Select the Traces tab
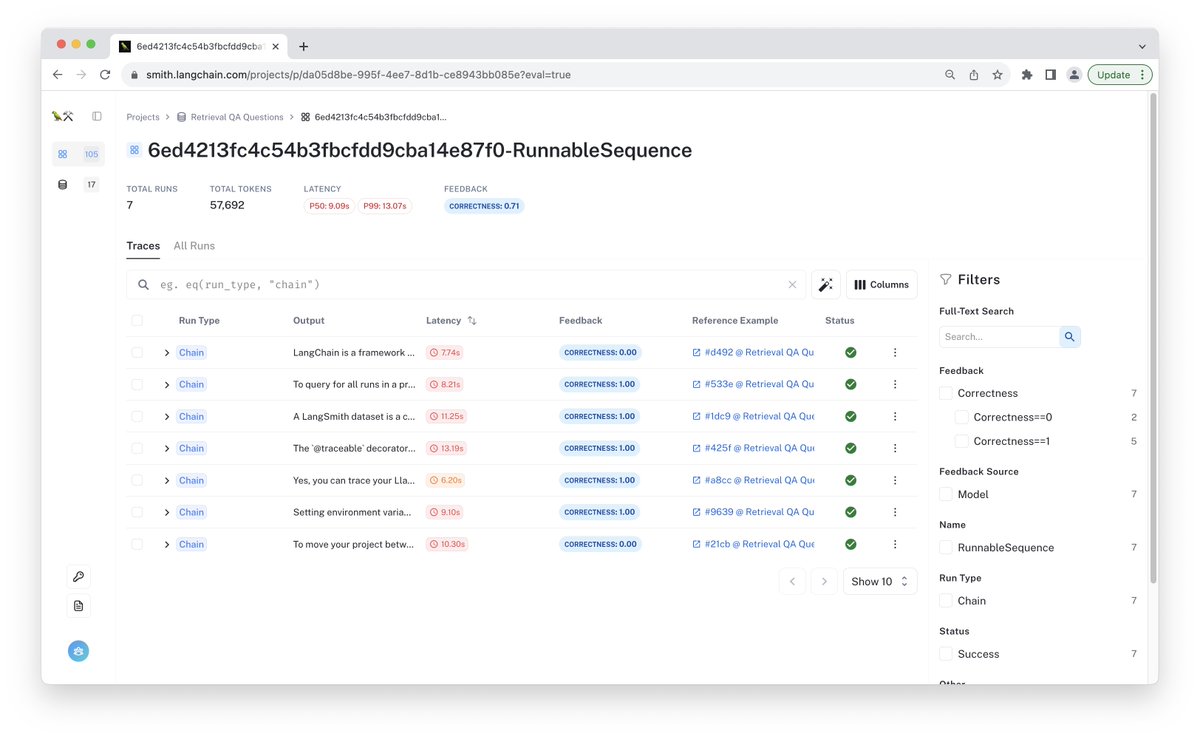 pos(143,246)
